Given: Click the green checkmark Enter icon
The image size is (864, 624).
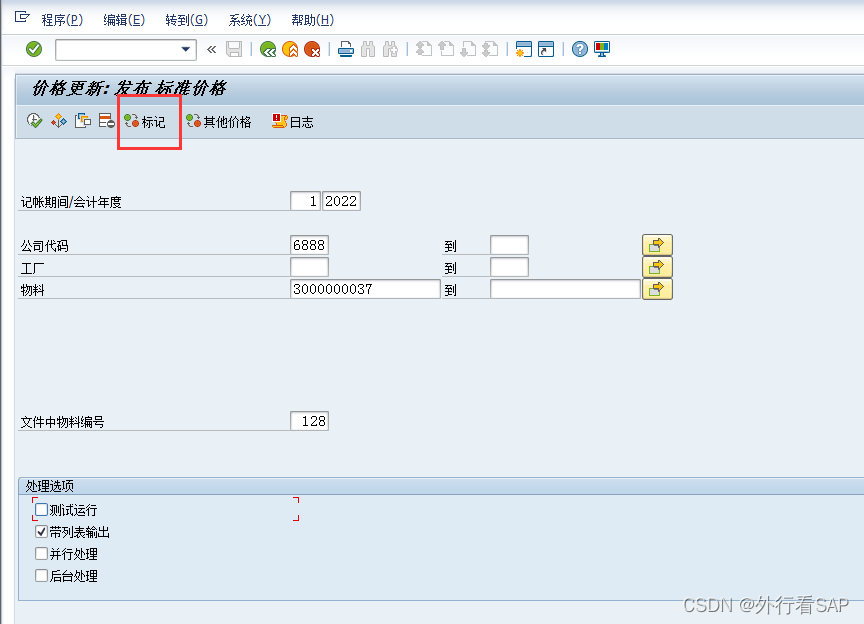Looking at the screenshot, I should coord(34,49).
